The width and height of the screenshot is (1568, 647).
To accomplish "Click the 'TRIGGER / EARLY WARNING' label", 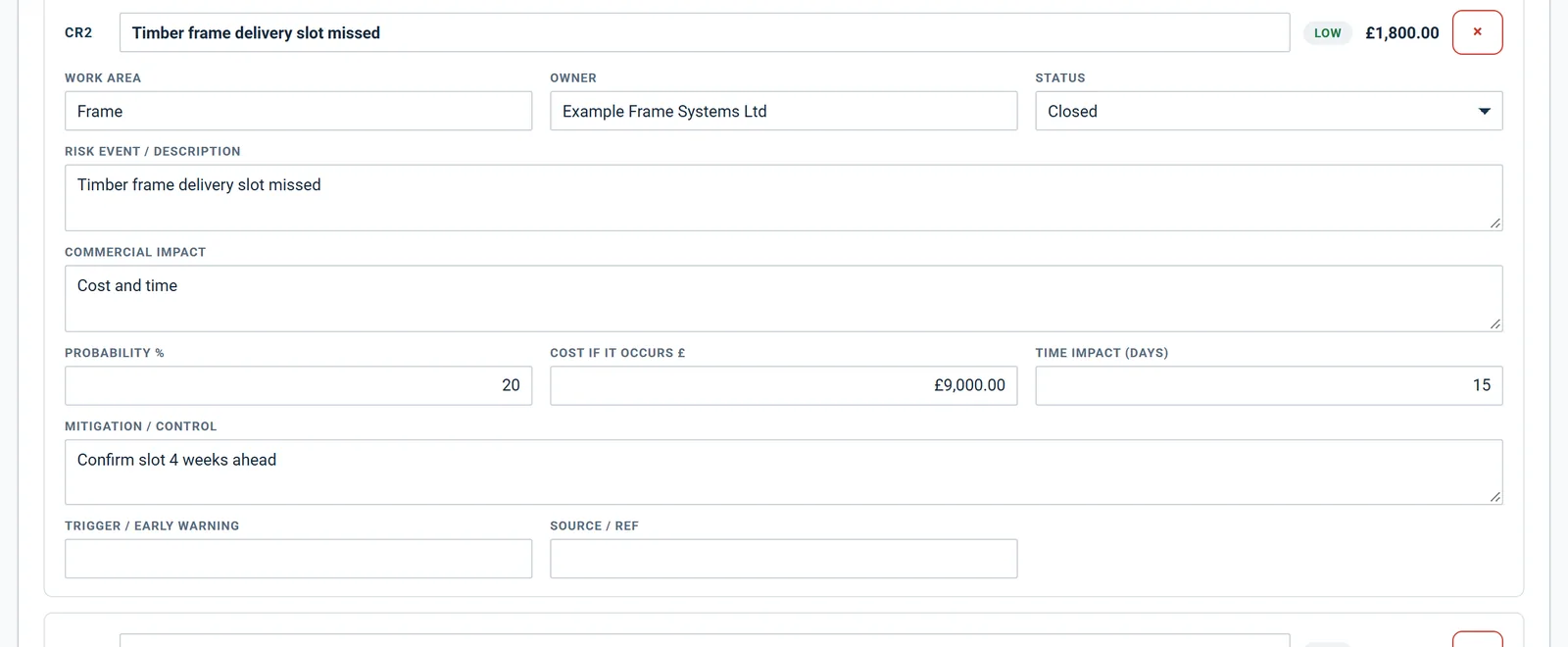I will tap(152, 526).
